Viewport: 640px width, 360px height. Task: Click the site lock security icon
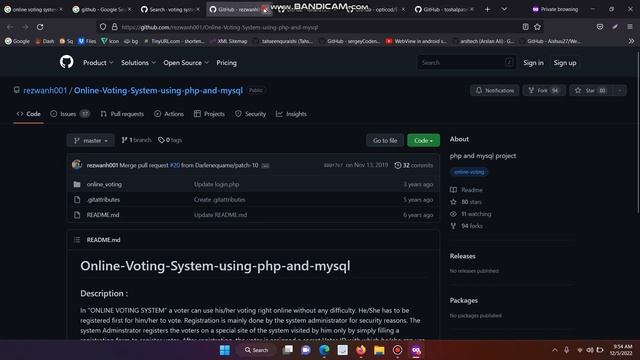[115, 27]
